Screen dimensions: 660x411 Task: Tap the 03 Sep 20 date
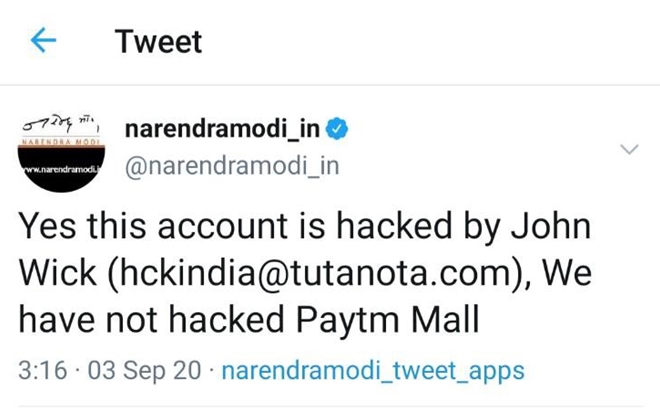[144, 371]
